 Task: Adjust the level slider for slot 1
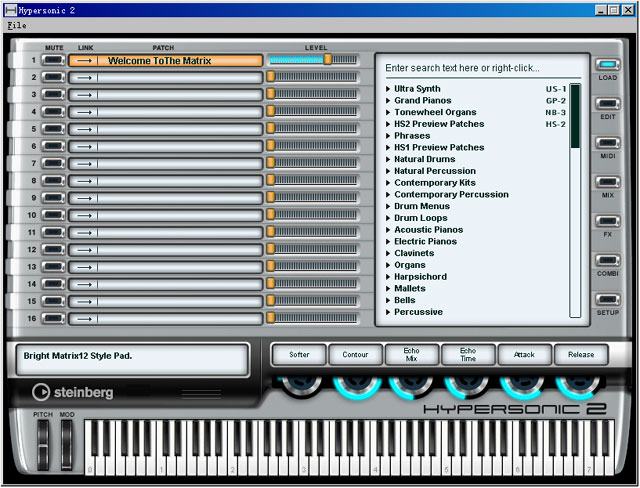313,60
